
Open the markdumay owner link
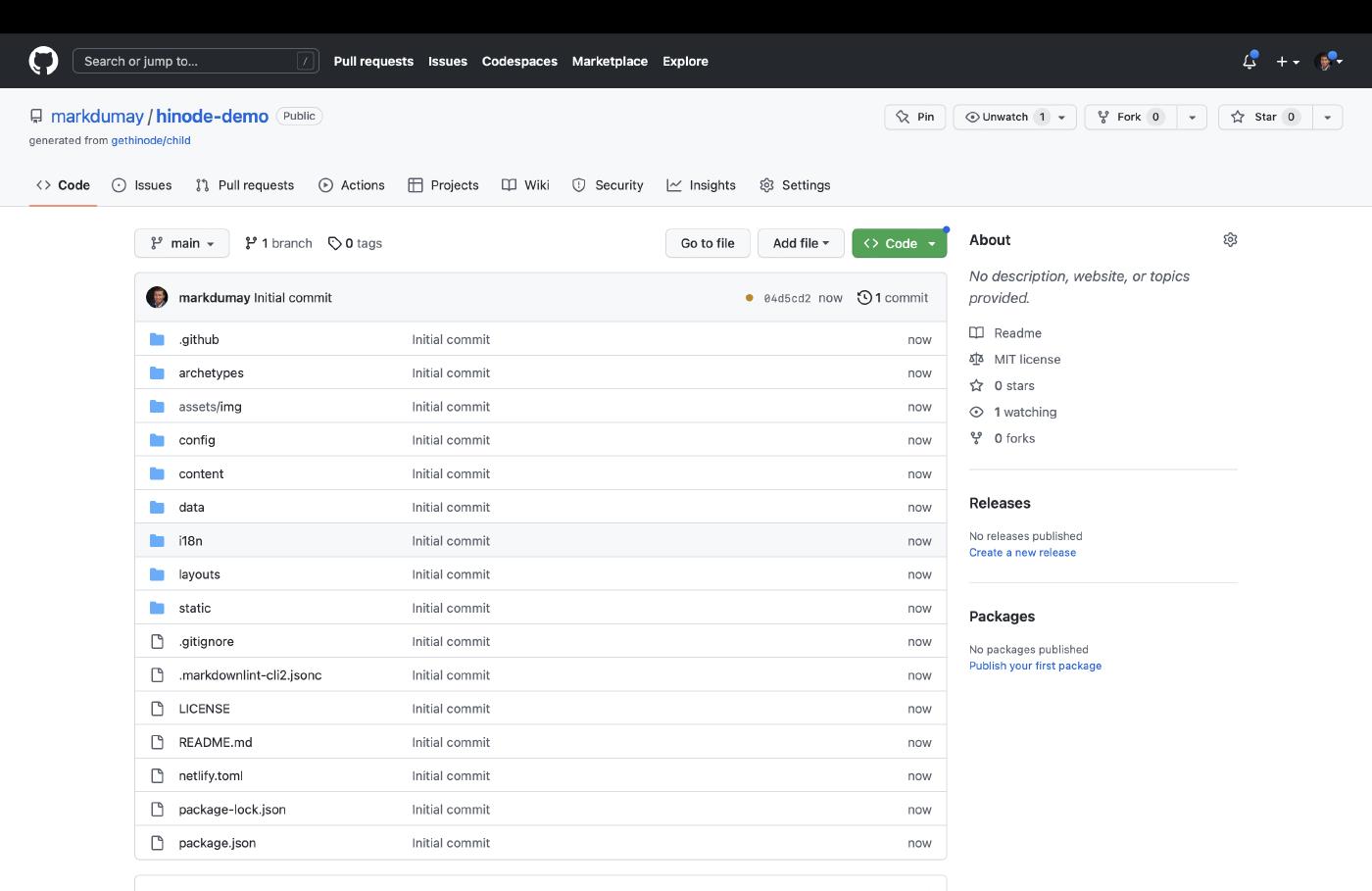[x=97, y=116]
